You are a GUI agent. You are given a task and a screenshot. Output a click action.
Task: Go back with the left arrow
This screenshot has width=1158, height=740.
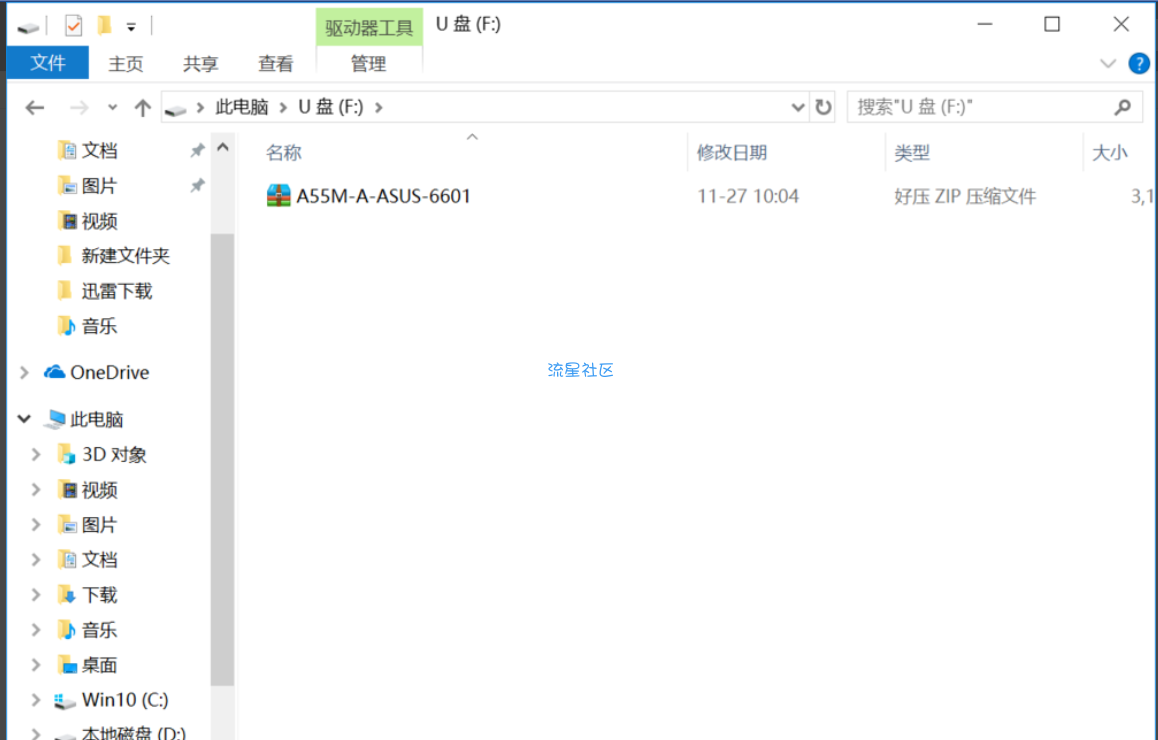coord(35,108)
